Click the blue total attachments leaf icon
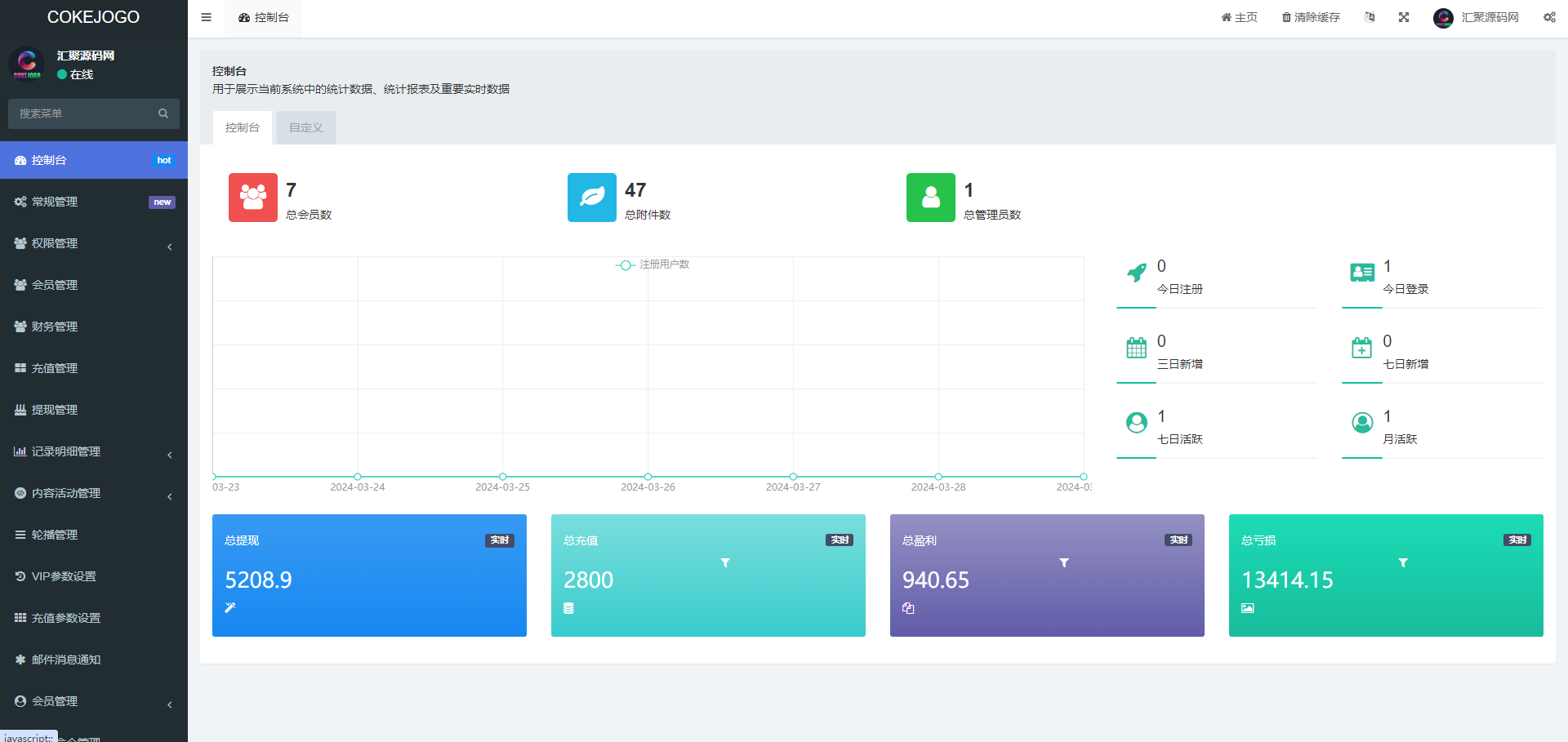The height and width of the screenshot is (742, 1568). point(591,198)
